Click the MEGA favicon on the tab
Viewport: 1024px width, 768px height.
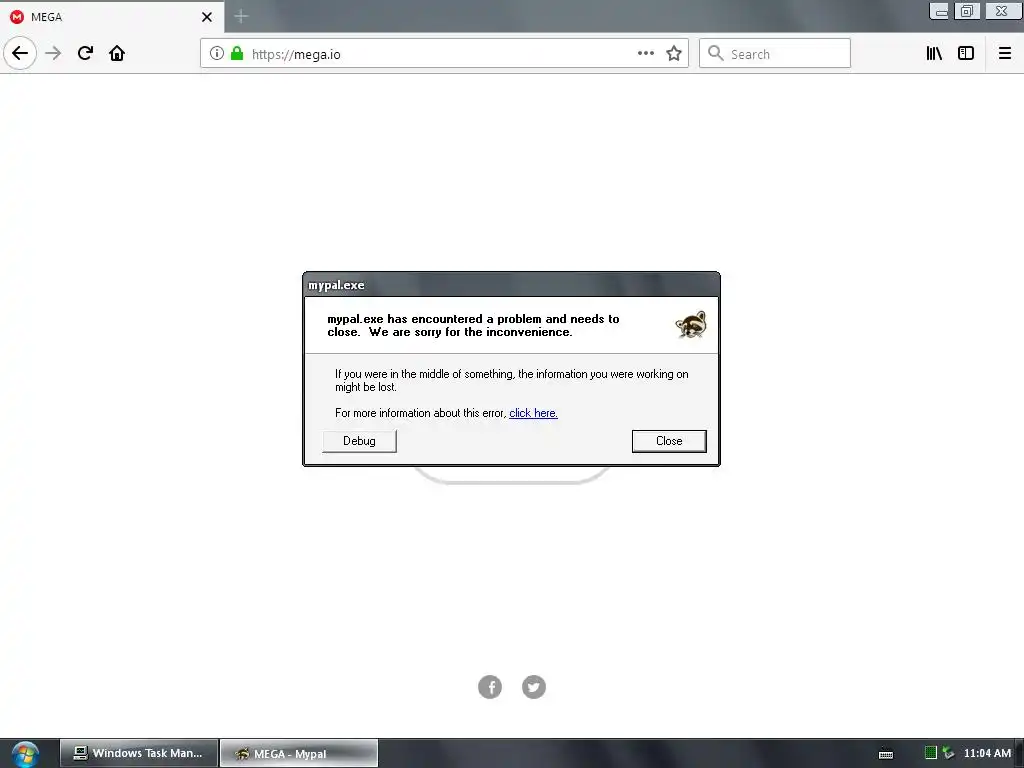[x=17, y=17]
